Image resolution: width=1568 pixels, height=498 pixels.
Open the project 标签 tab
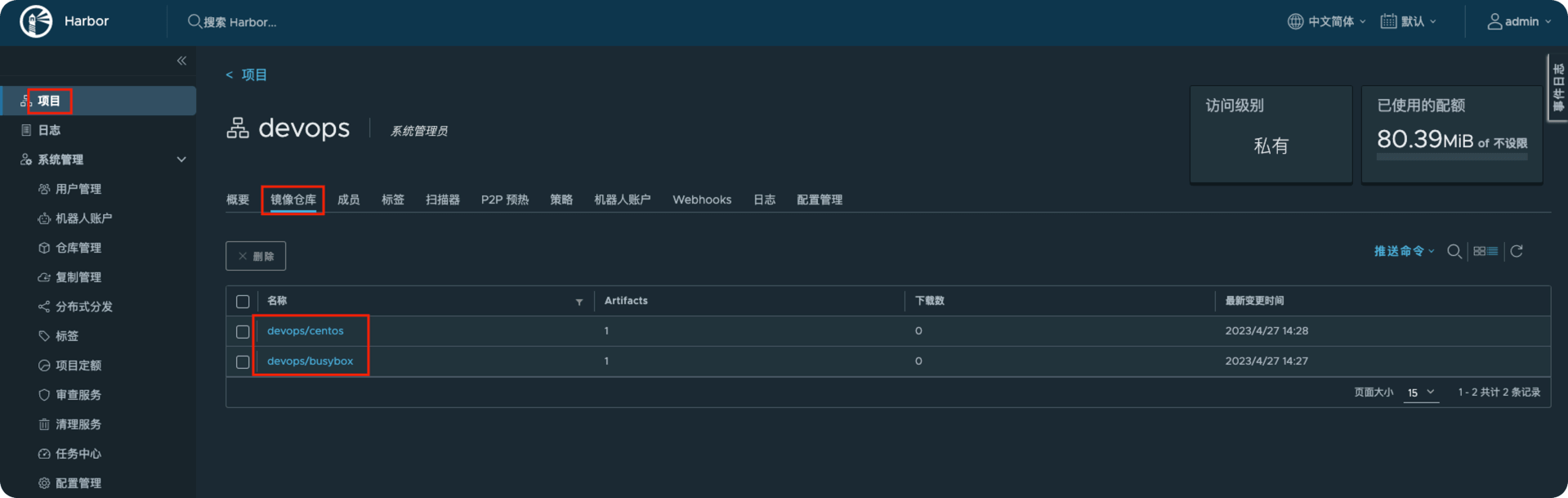[x=393, y=200]
